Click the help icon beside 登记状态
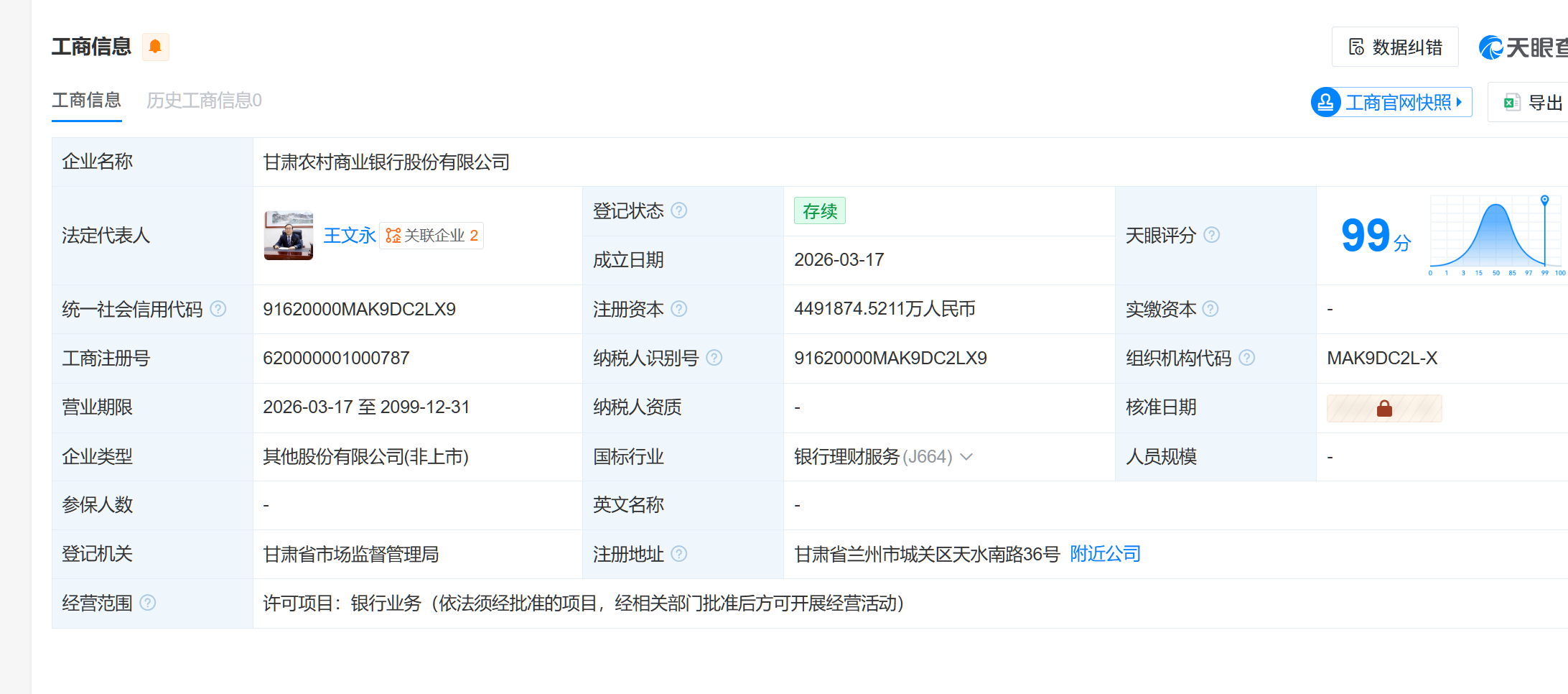Screen dimensions: 1568x694 click(679, 210)
